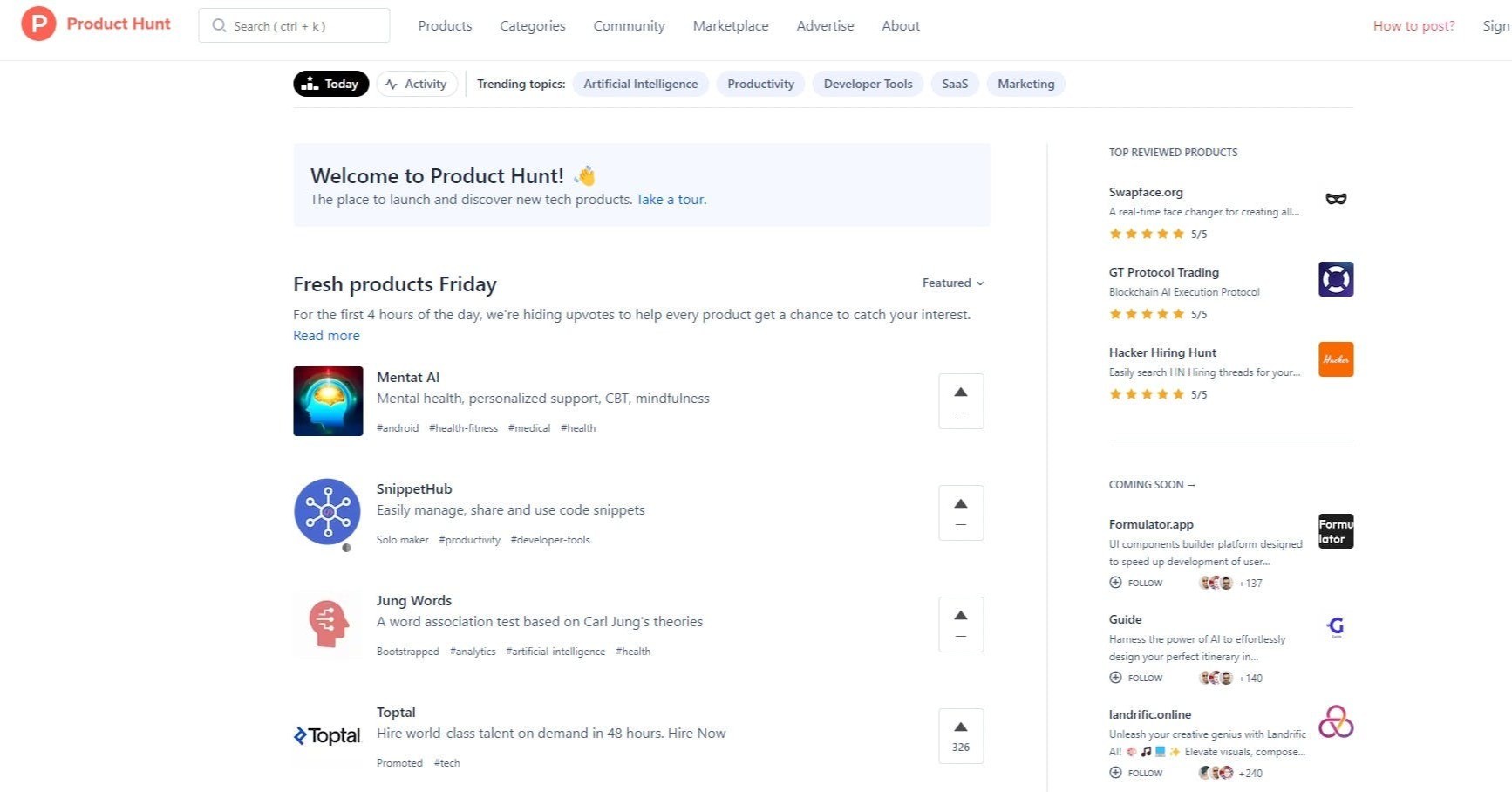
Task: Click the Hacker Hiring Hunt orange icon
Action: coord(1335,359)
